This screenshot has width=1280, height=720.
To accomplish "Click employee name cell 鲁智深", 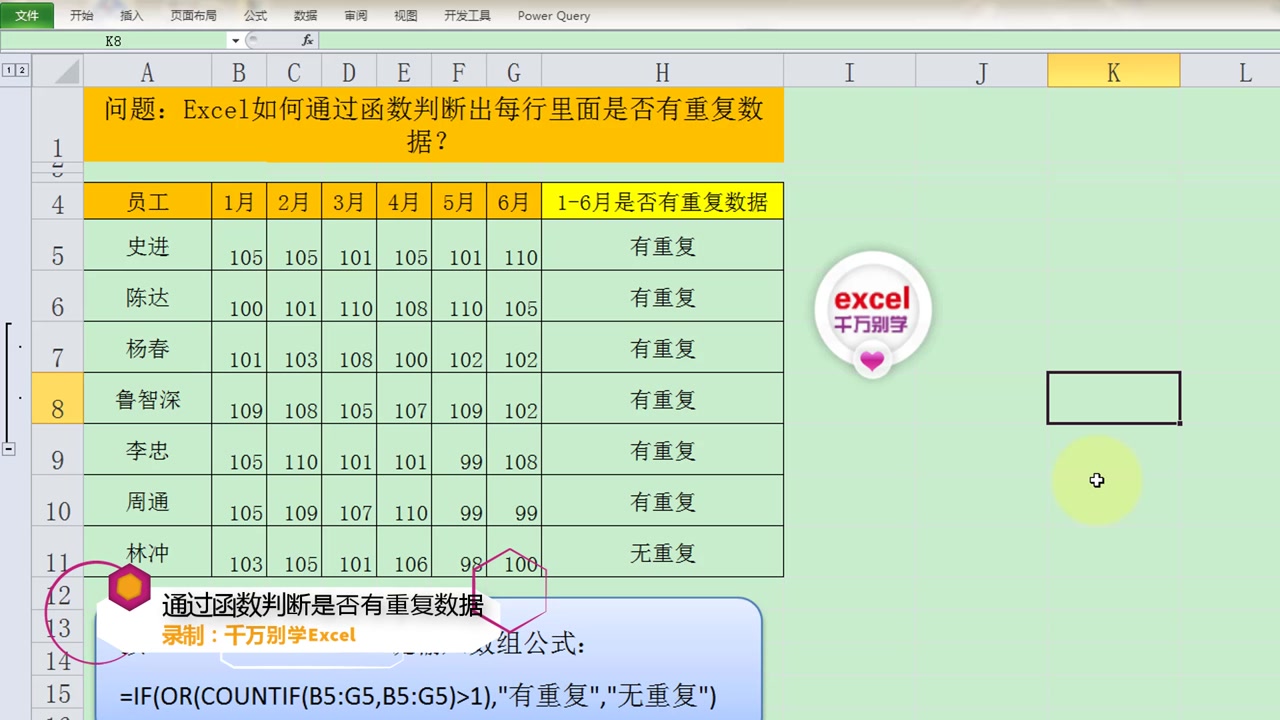I will click(x=147, y=398).
